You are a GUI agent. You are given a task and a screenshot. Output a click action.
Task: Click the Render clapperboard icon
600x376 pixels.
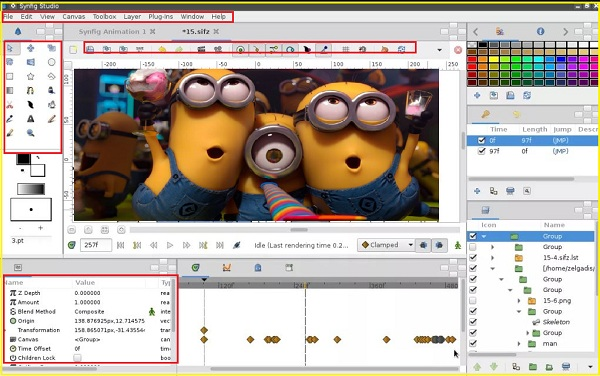201,49
